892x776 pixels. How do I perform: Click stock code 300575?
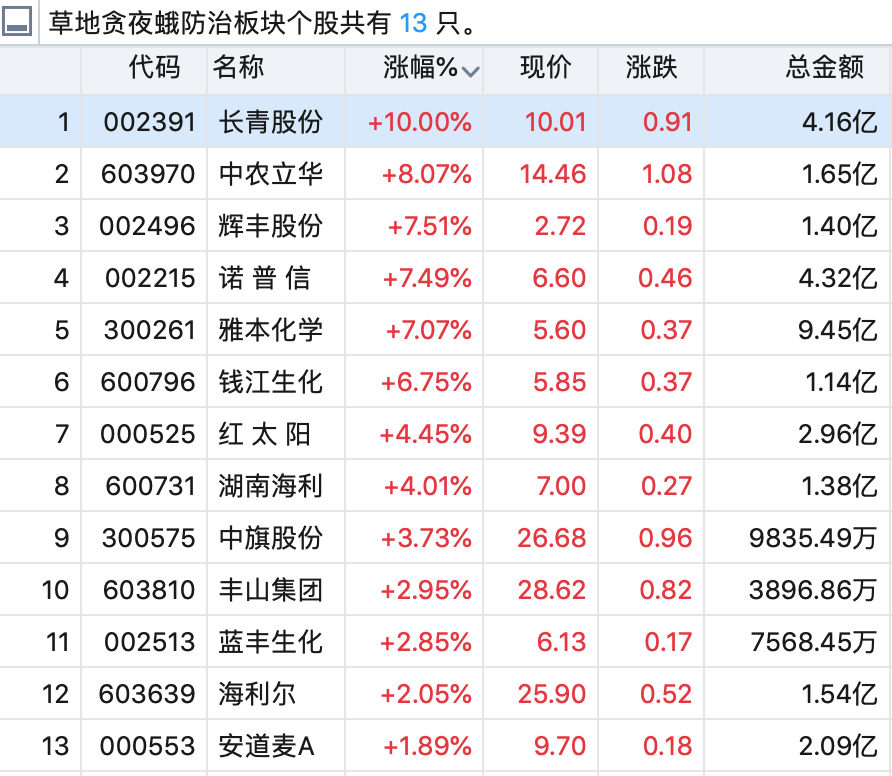tap(148, 538)
